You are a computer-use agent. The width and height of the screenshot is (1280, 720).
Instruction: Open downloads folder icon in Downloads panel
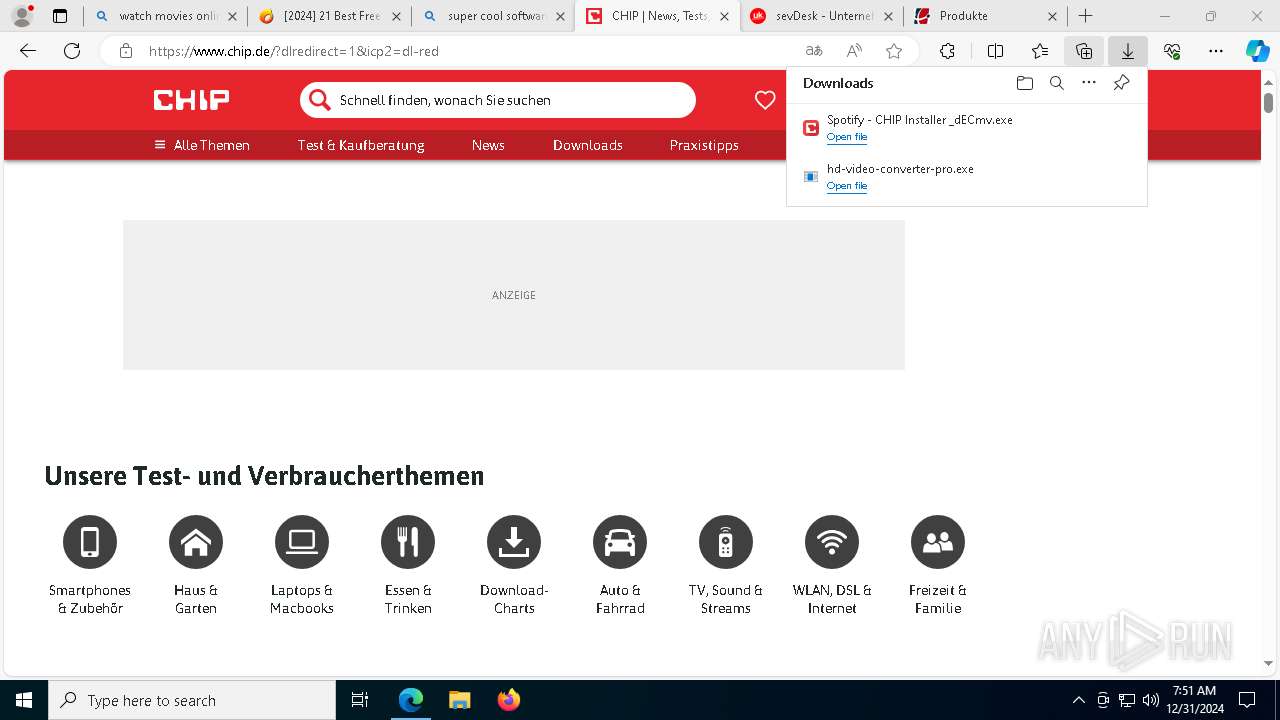point(1024,83)
